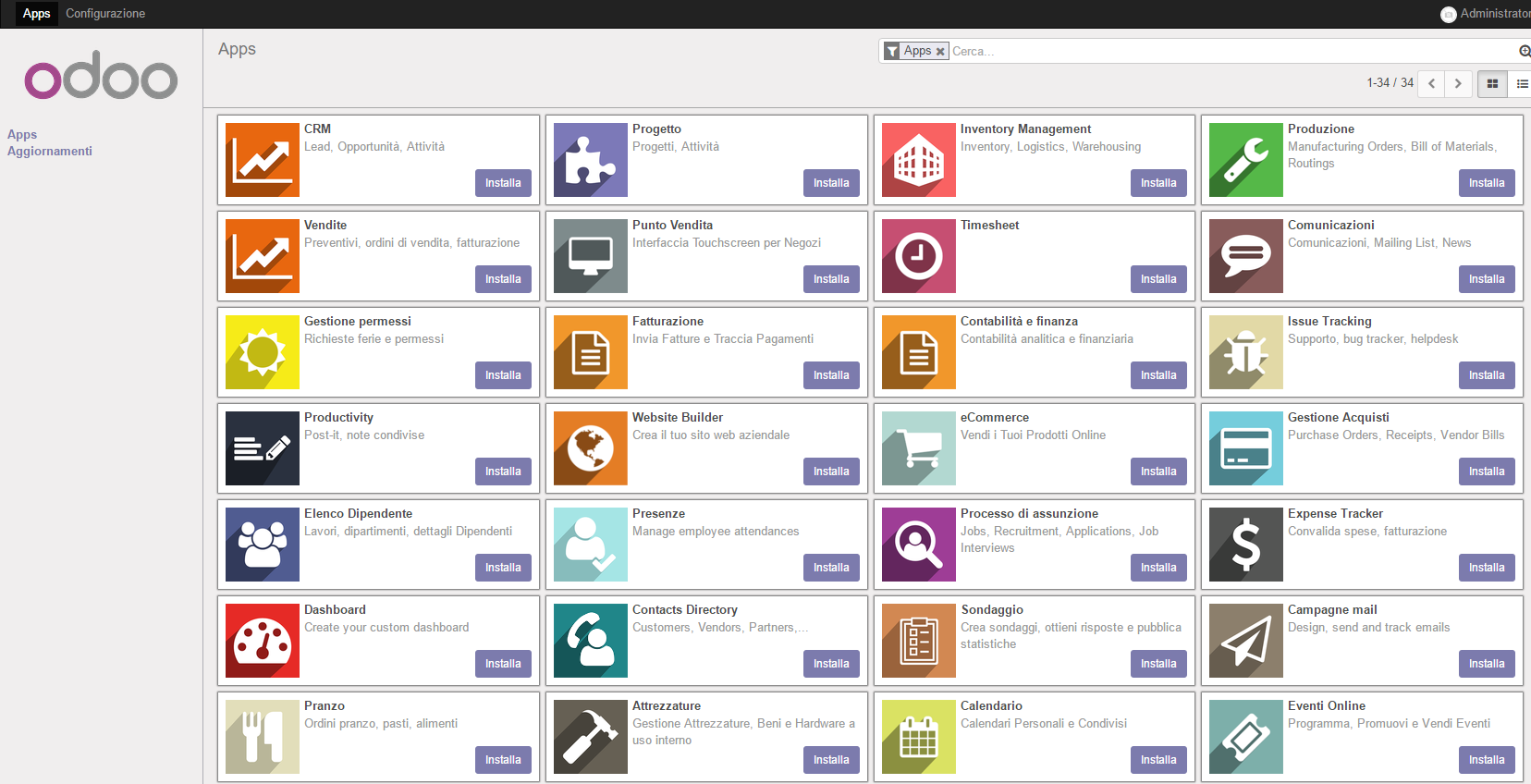Viewport: 1531px width, 784px height.
Task: Click the Comunicazioni speech bubble icon
Action: pyautogui.click(x=1246, y=256)
